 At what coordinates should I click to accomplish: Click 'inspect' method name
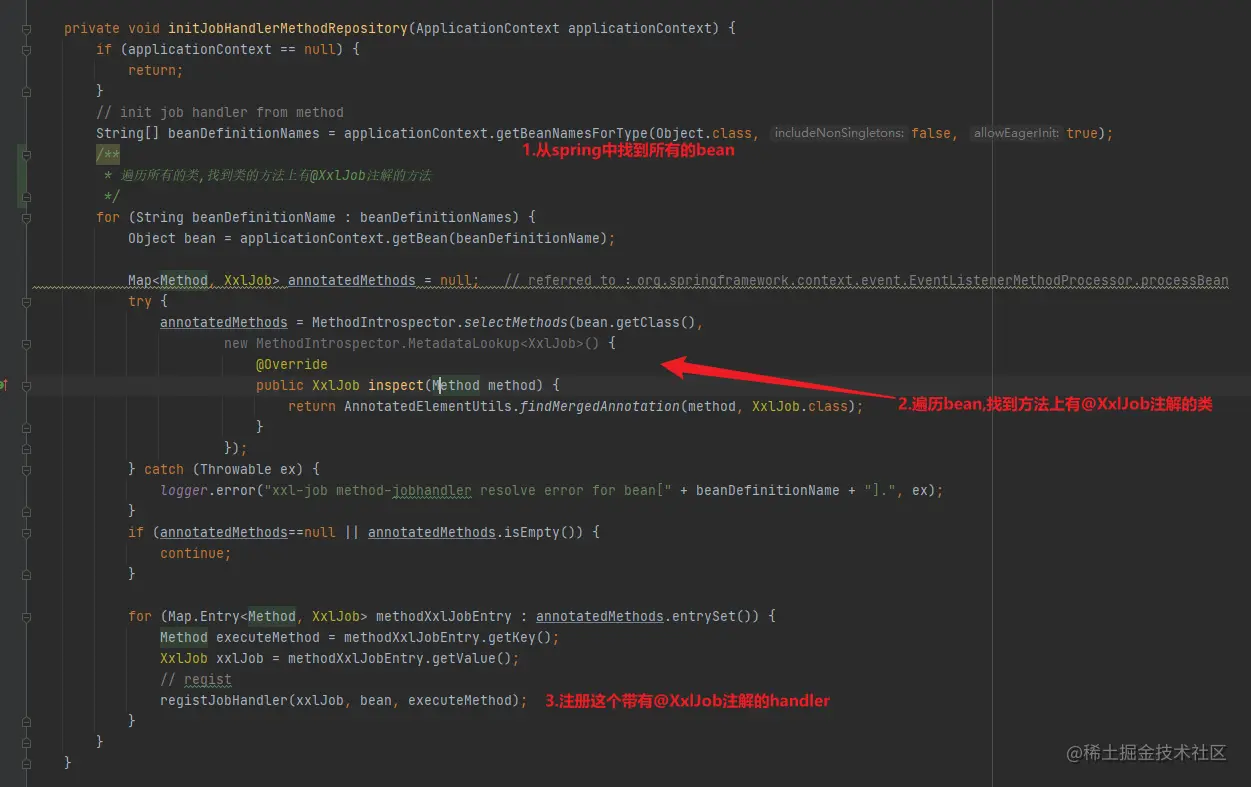[x=396, y=385]
